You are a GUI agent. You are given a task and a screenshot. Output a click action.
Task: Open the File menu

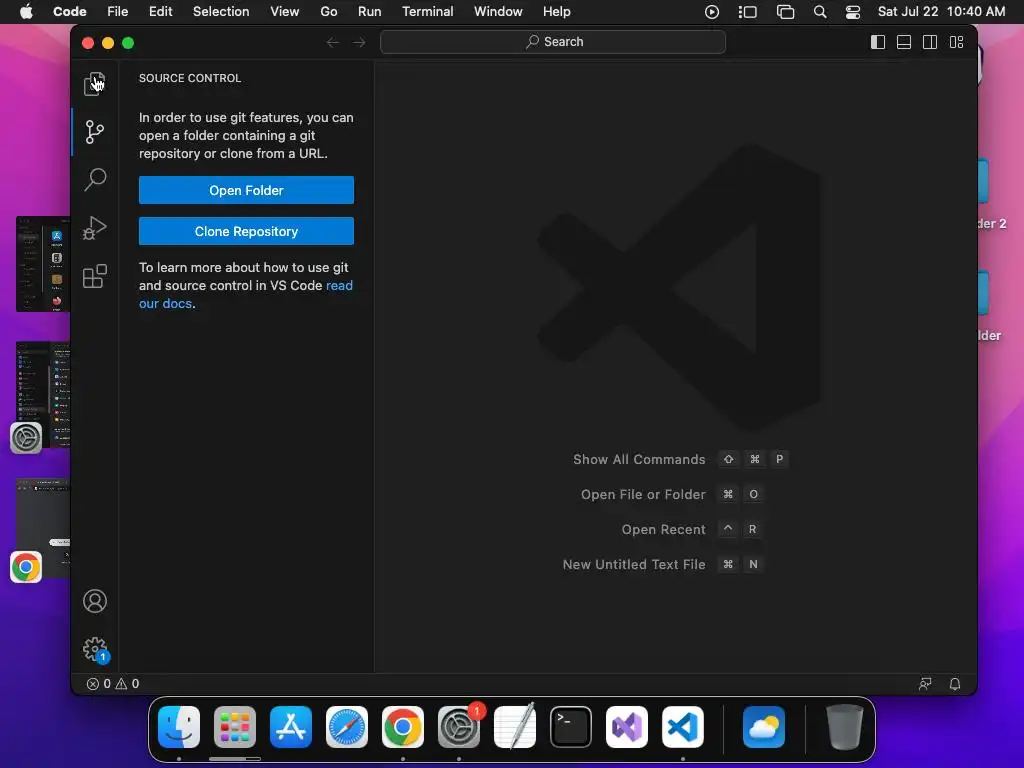pyautogui.click(x=118, y=12)
